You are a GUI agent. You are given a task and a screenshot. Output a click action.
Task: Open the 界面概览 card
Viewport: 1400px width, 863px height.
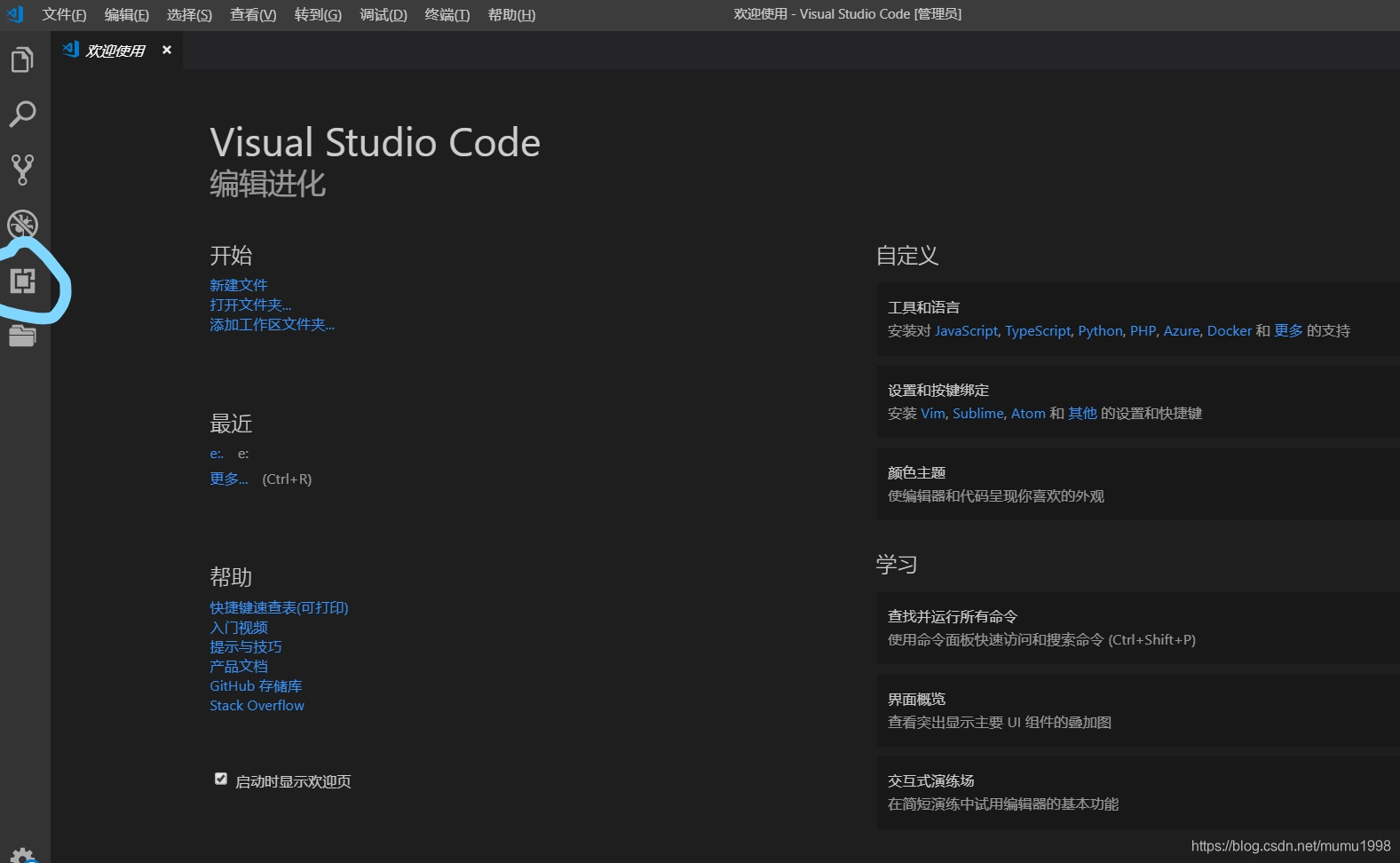tap(1138, 710)
